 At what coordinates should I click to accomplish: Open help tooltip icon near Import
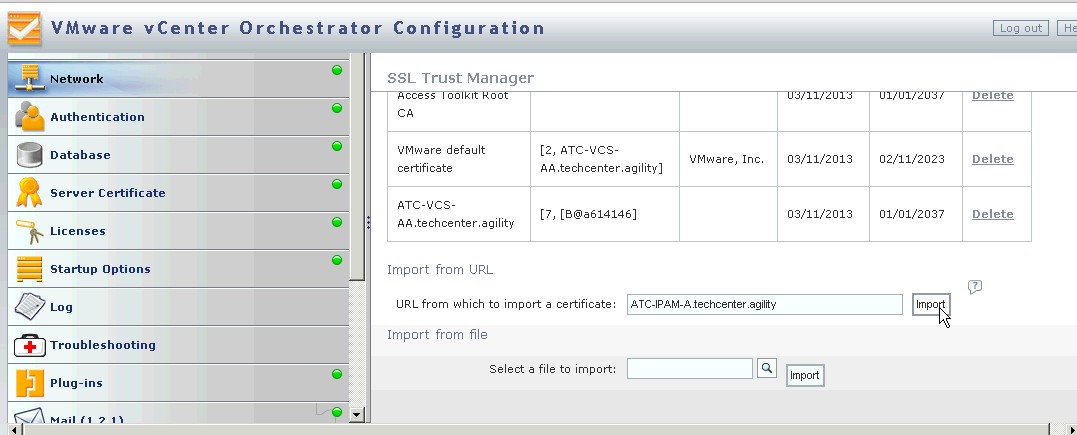[x=975, y=287]
